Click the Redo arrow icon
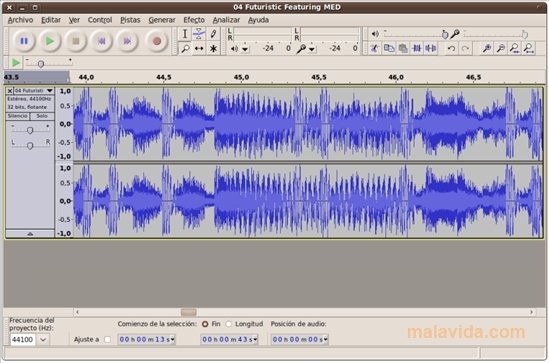The height and width of the screenshot is (363, 549). (x=465, y=48)
